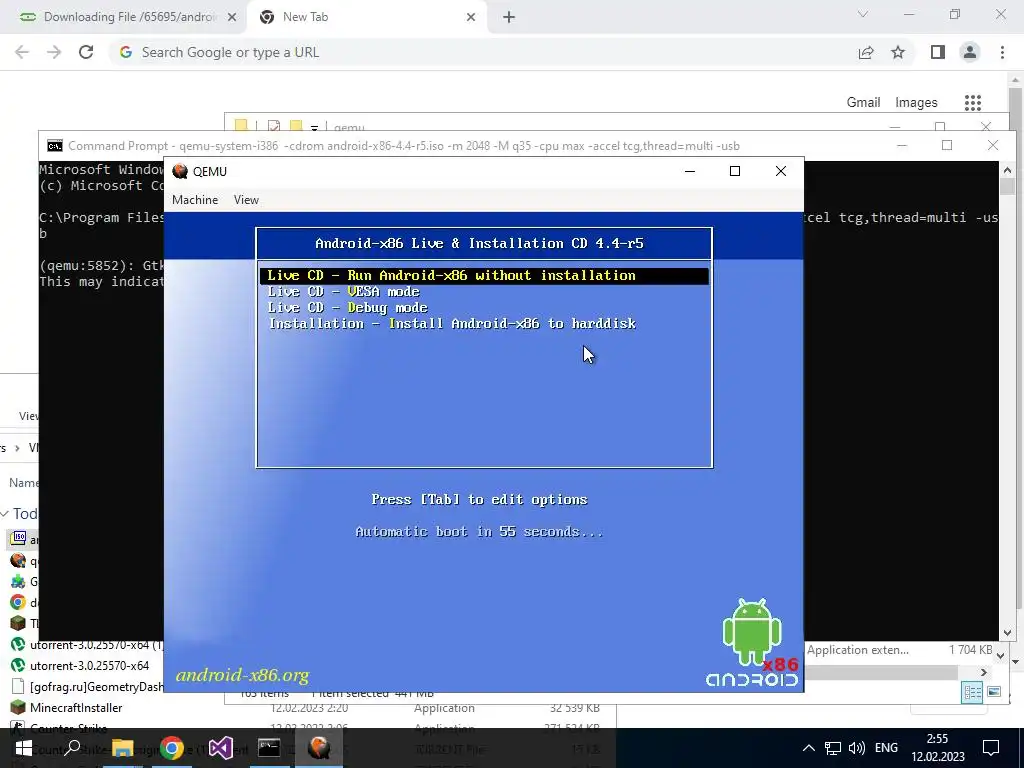
Task: Open the Images link
Action: (916, 103)
